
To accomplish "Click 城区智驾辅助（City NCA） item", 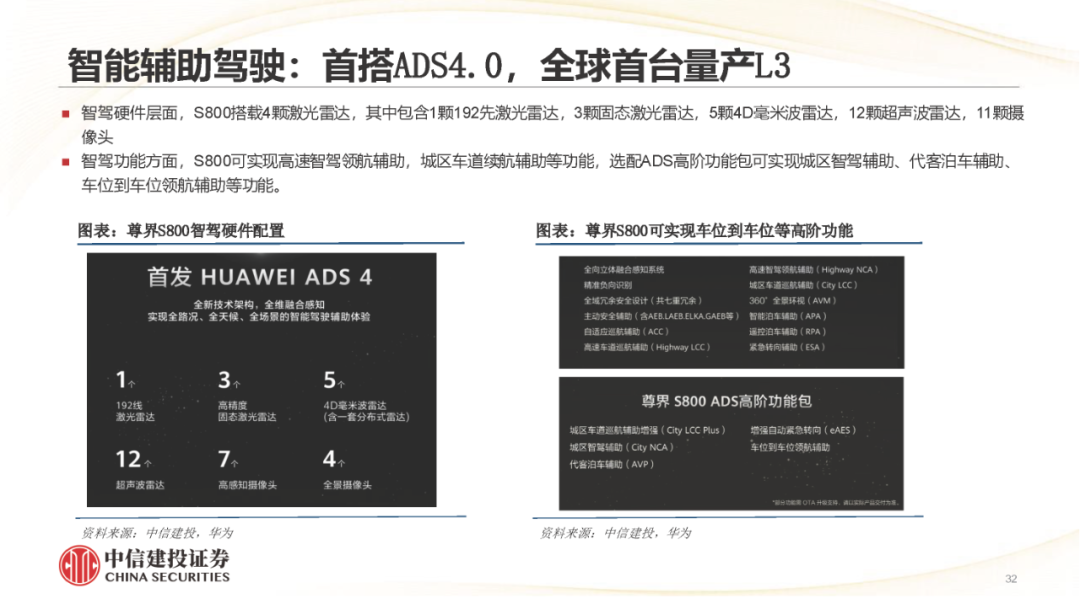I will pos(621,448).
